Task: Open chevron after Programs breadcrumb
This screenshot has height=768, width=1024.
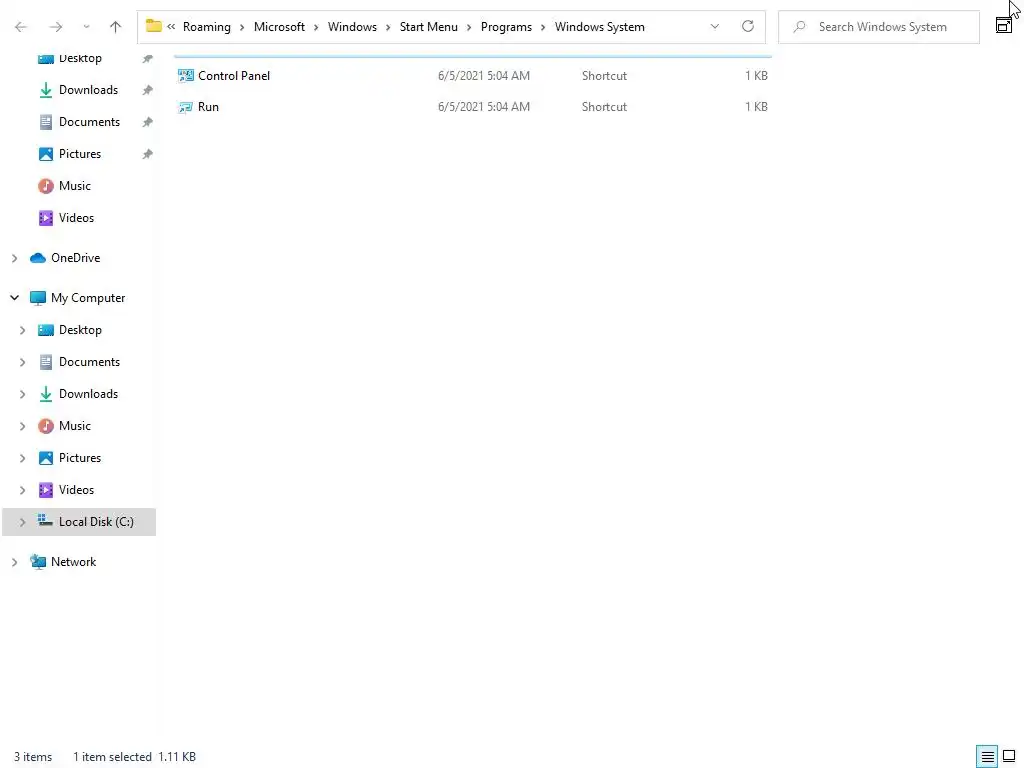Action: [543, 27]
